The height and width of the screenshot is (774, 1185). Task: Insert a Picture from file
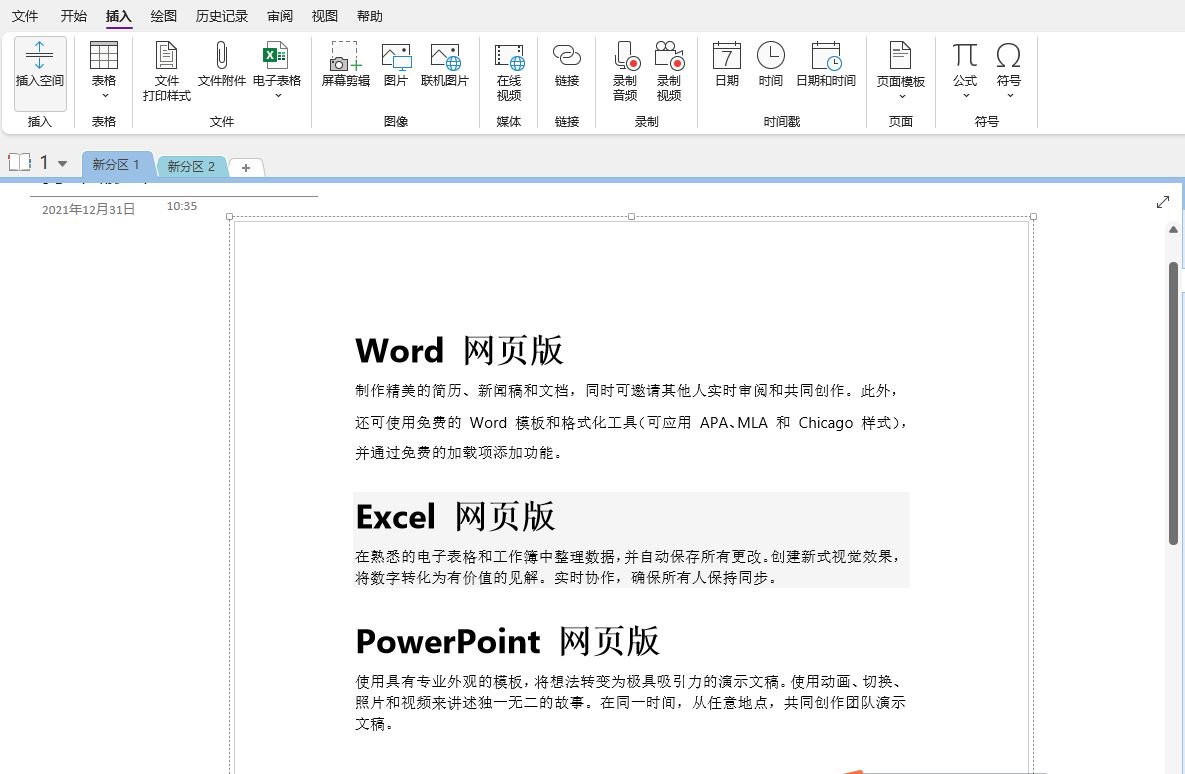396,65
